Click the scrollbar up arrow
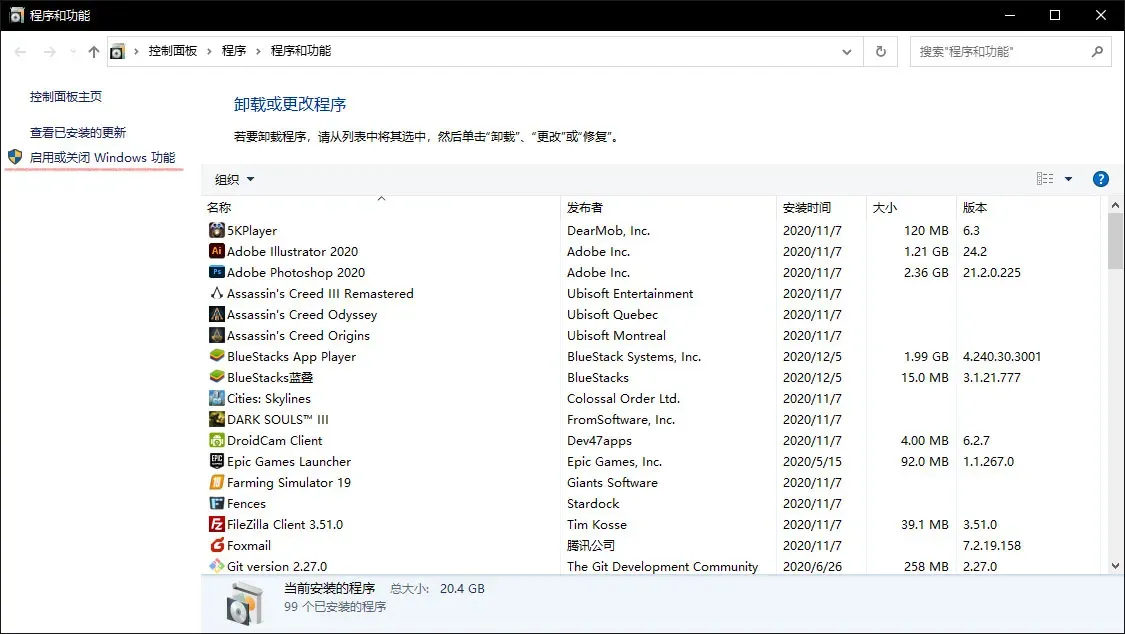The image size is (1125, 634). 1115,205
